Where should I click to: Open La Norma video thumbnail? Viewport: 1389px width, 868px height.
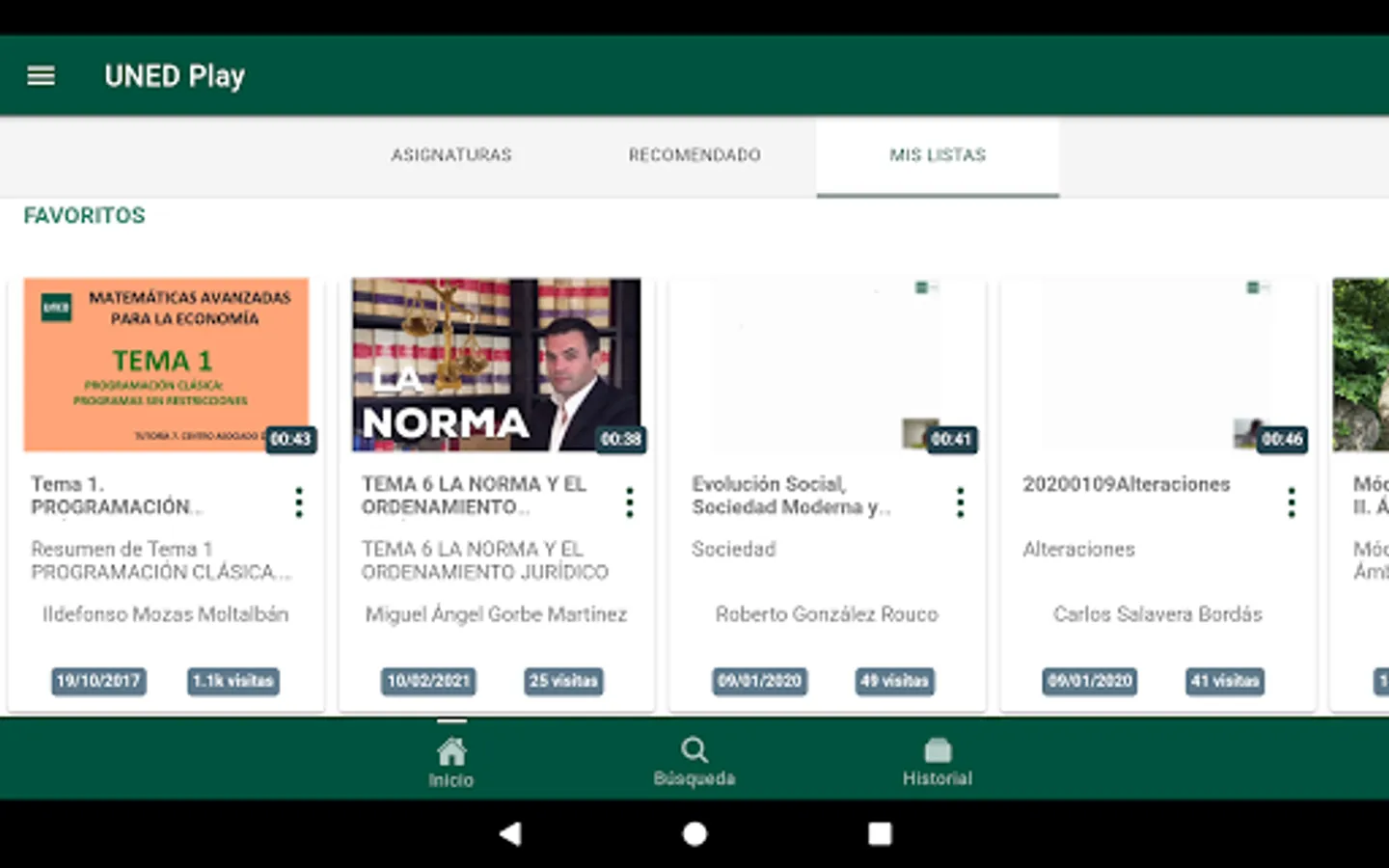(496, 365)
